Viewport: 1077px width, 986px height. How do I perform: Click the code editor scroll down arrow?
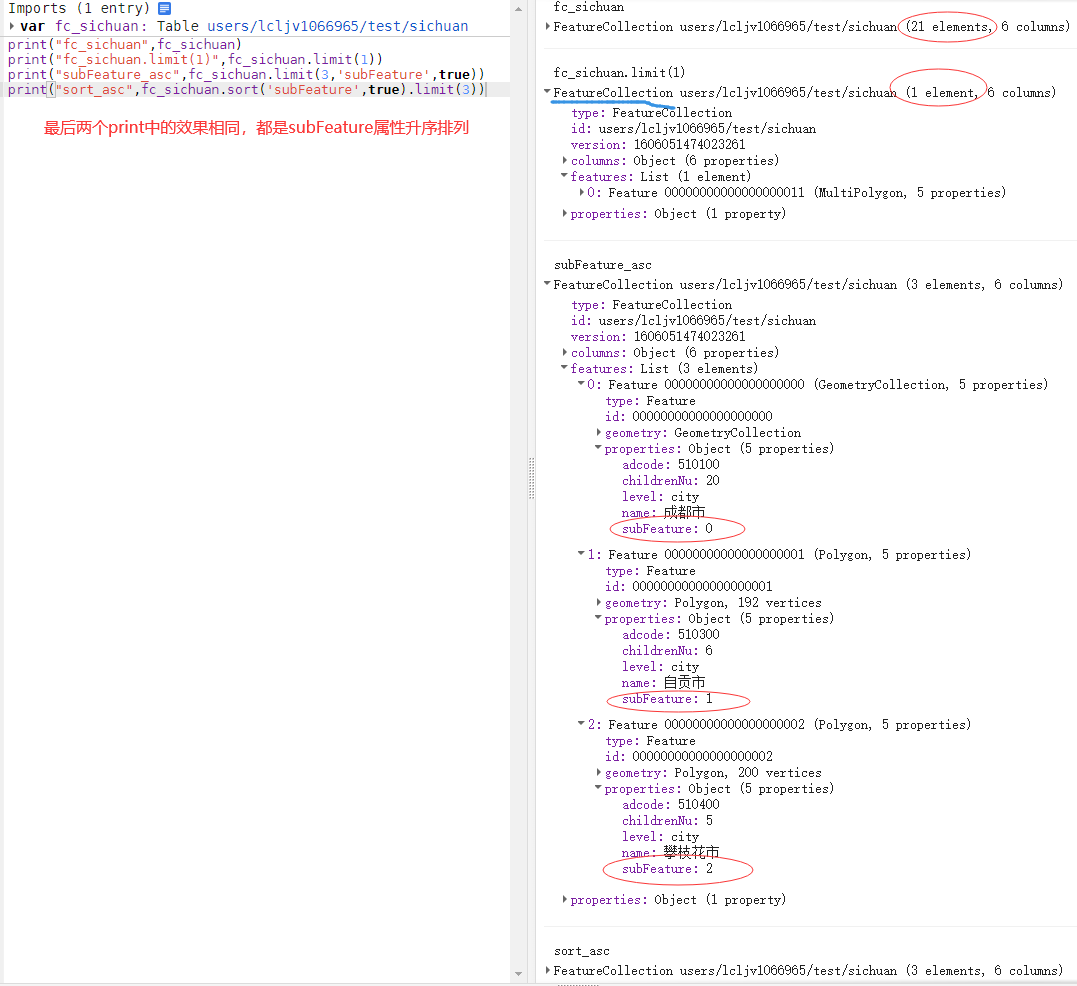[x=519, y=974]
